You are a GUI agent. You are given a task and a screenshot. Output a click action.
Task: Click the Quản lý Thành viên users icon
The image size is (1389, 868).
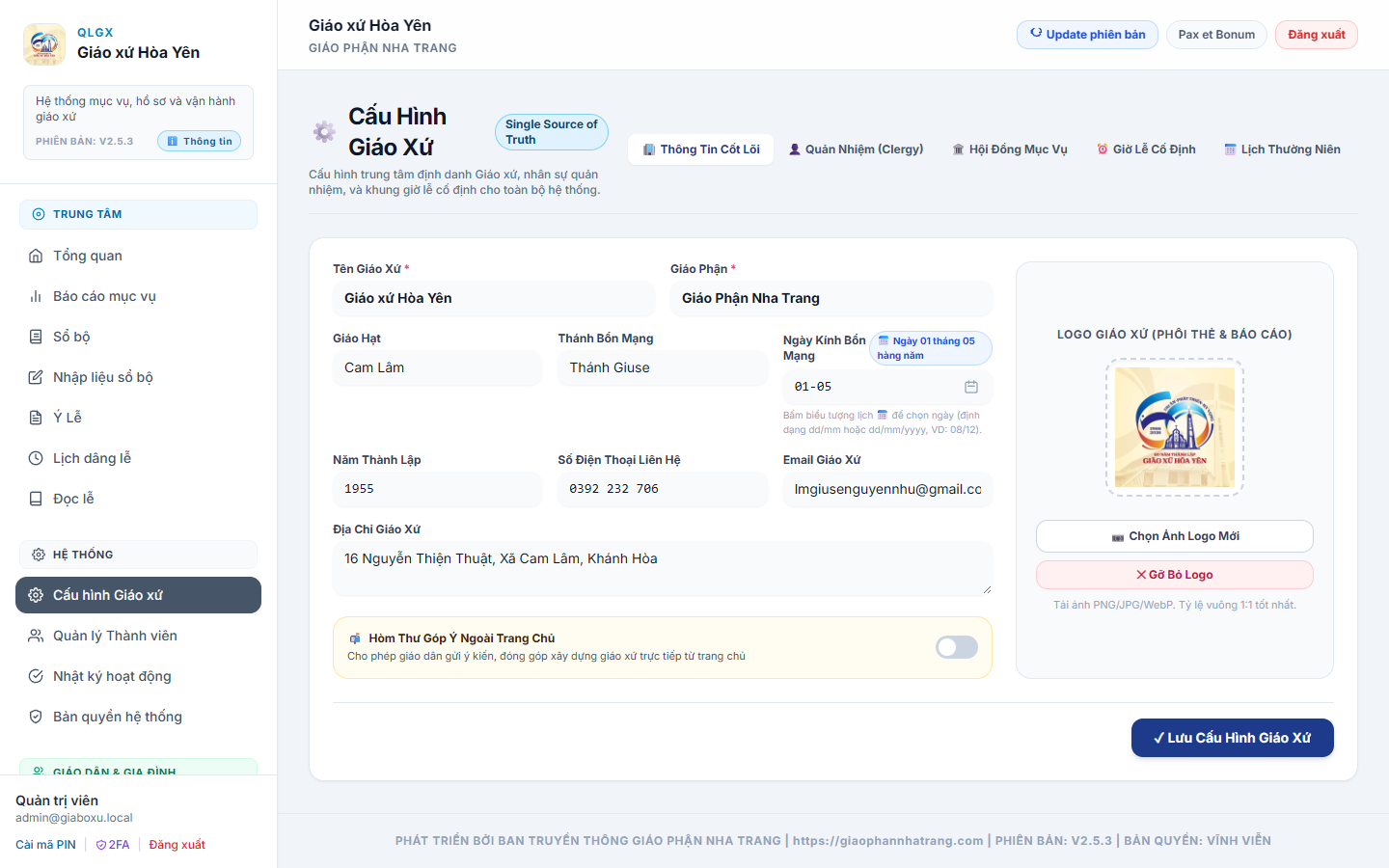click(36, 636)
